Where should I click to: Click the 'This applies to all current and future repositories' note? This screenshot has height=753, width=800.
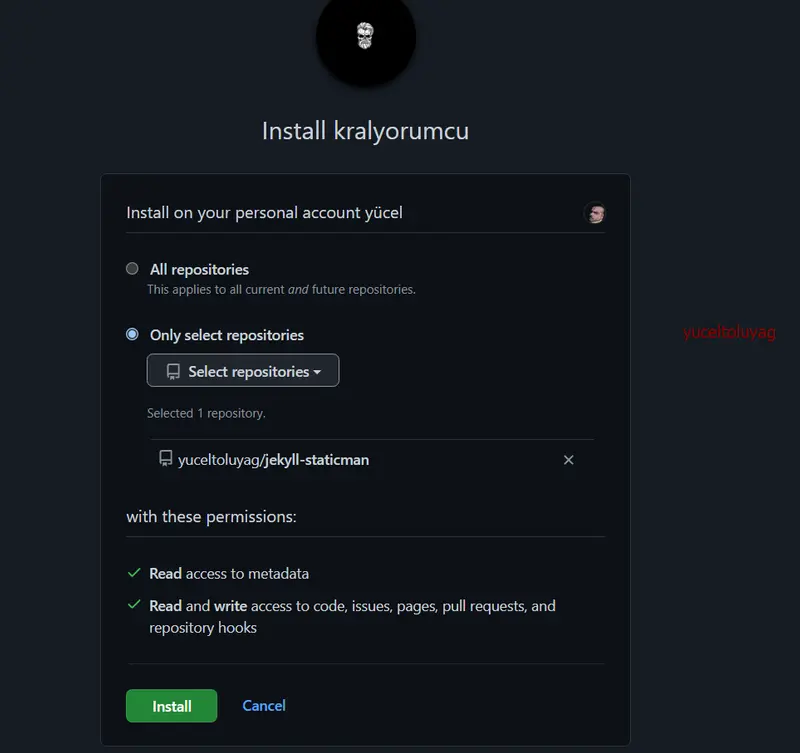pos(282,290)
